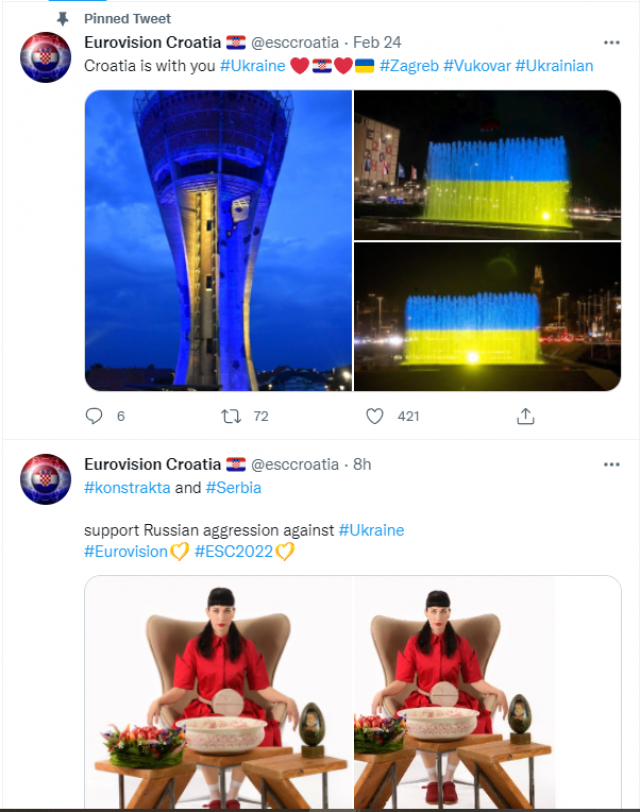Viewport: 640px width, 812px height.
Task: Open the @esccroatia handle on pinned tweet
Action: pos(295,42)
